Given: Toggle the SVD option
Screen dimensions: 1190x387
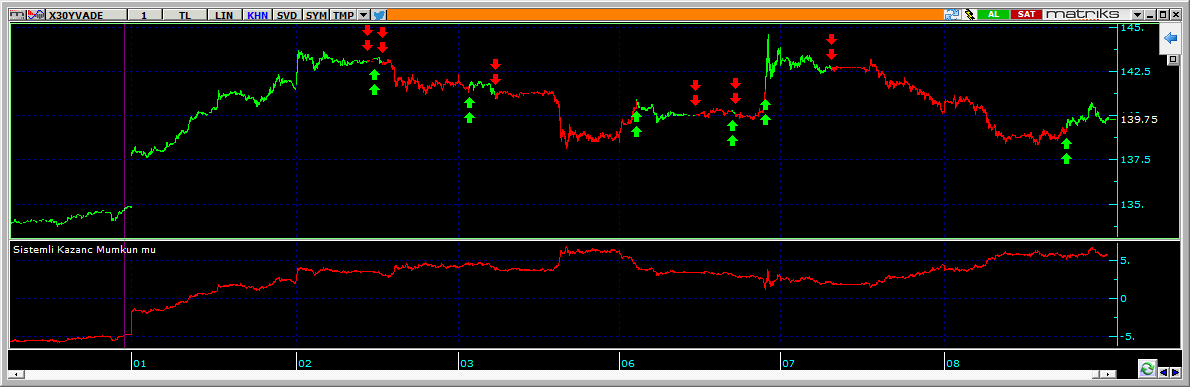Looking at the screenshot, I should point(287,14).
